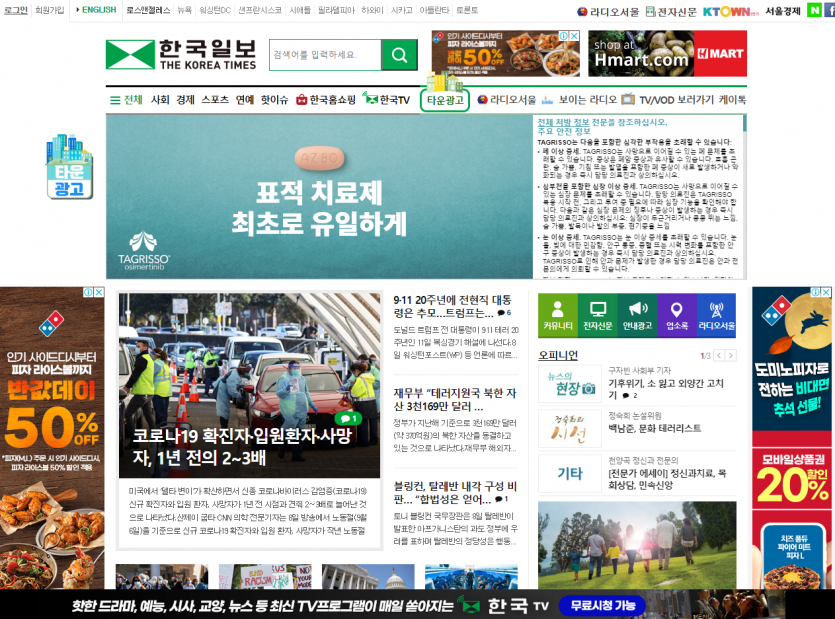Click the Facebook icon in top bar
This screenshot has width=835, height=619.
pos(829,10)
